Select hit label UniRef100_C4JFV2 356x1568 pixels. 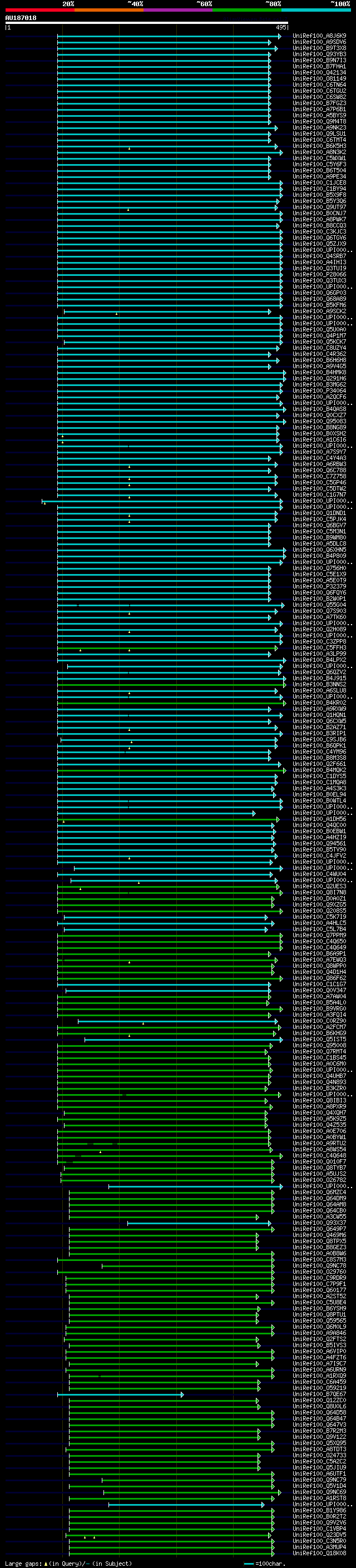[x=319, y=856]
